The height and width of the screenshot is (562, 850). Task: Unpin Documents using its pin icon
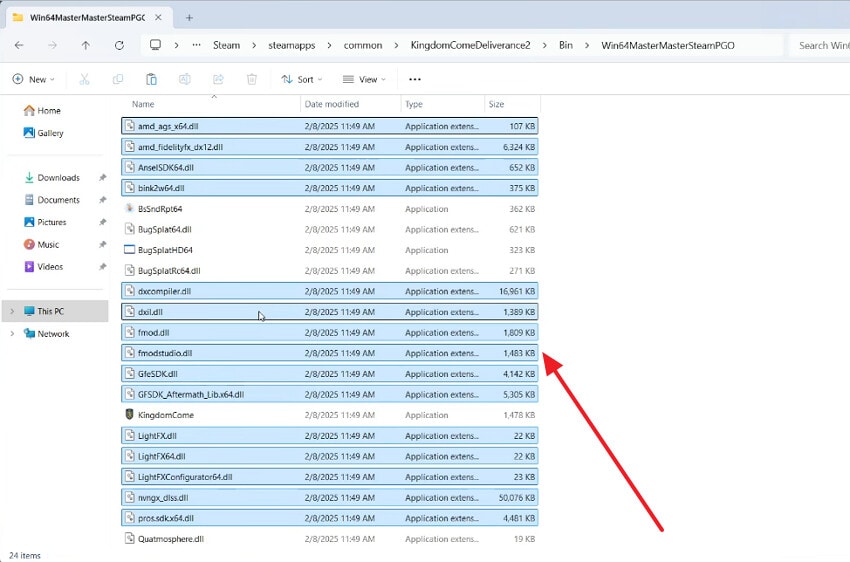point(102,200)
